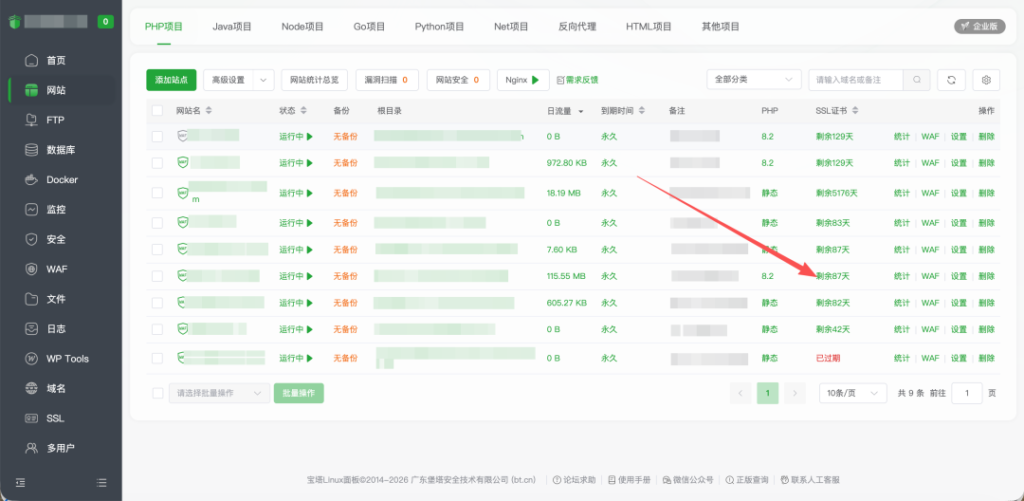1024x501 pixels.
Task: Click the 添加站点 button
Action: click(171, 80)
